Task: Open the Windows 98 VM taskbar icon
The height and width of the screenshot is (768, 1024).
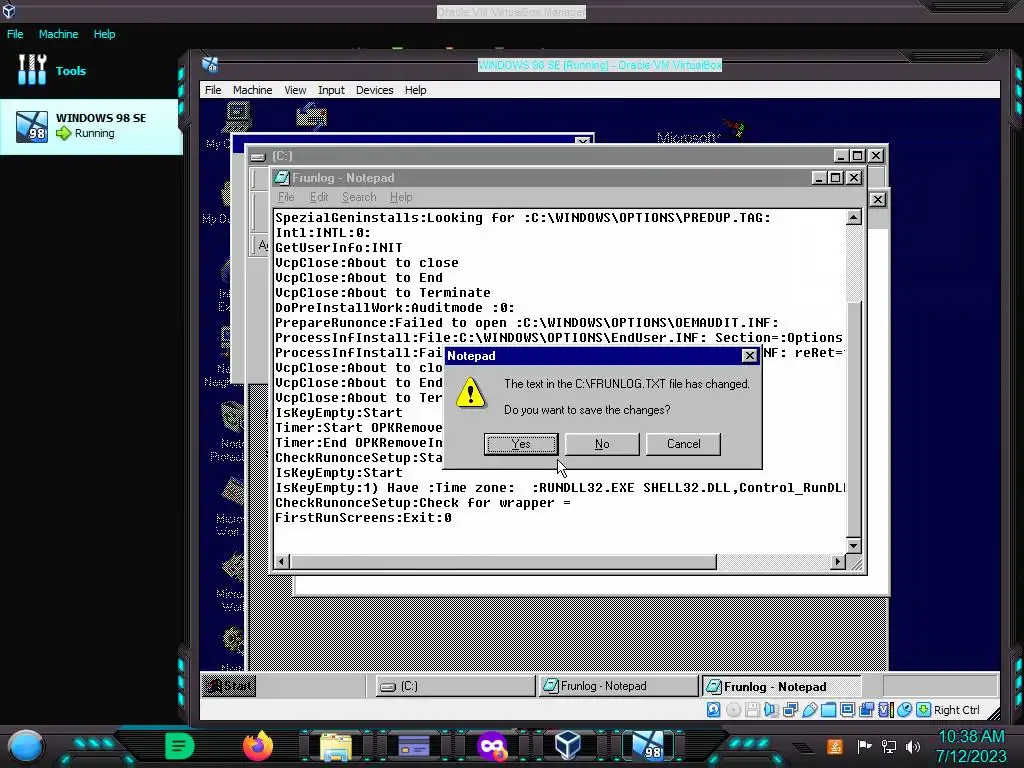Action: (648, 746)
